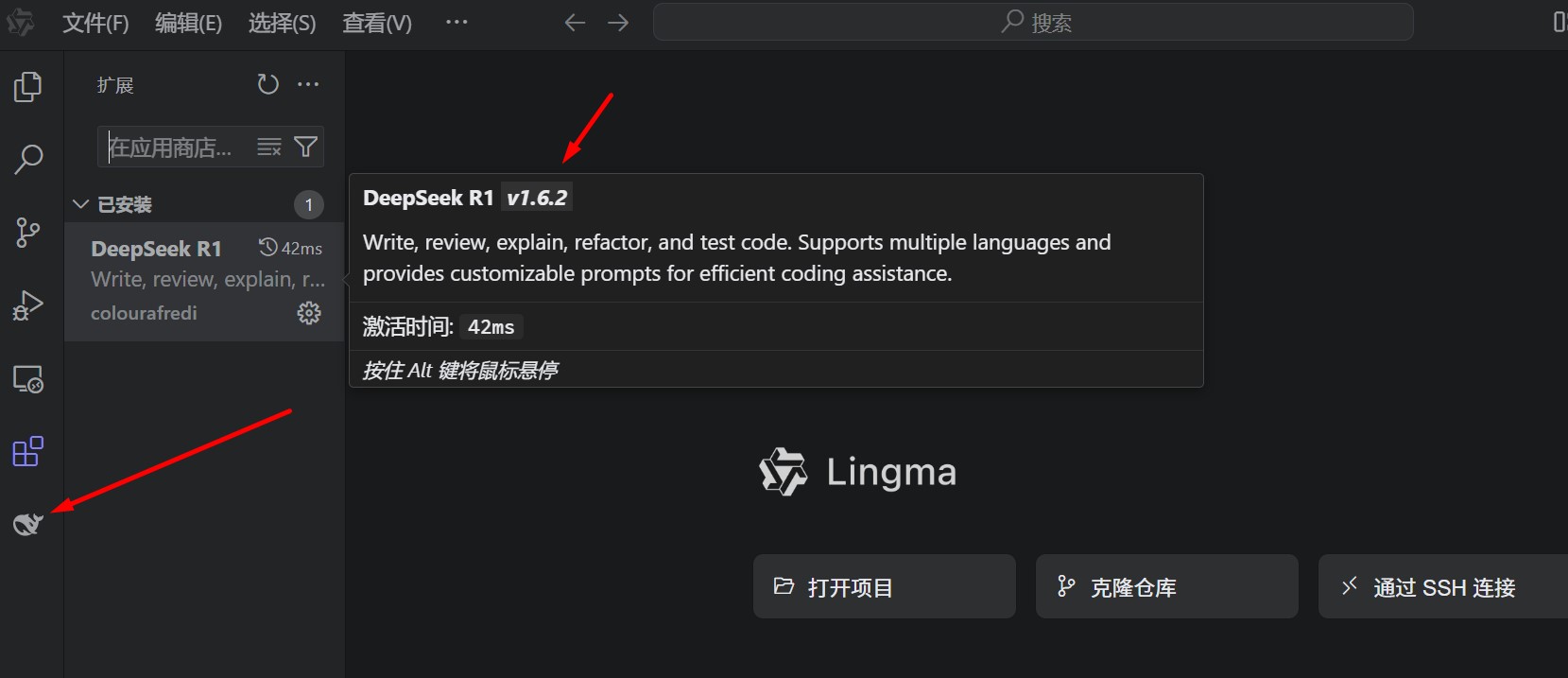Collapse the 已安装 extensions section
Screen dimensions: 1568x678
coord(80,203)
